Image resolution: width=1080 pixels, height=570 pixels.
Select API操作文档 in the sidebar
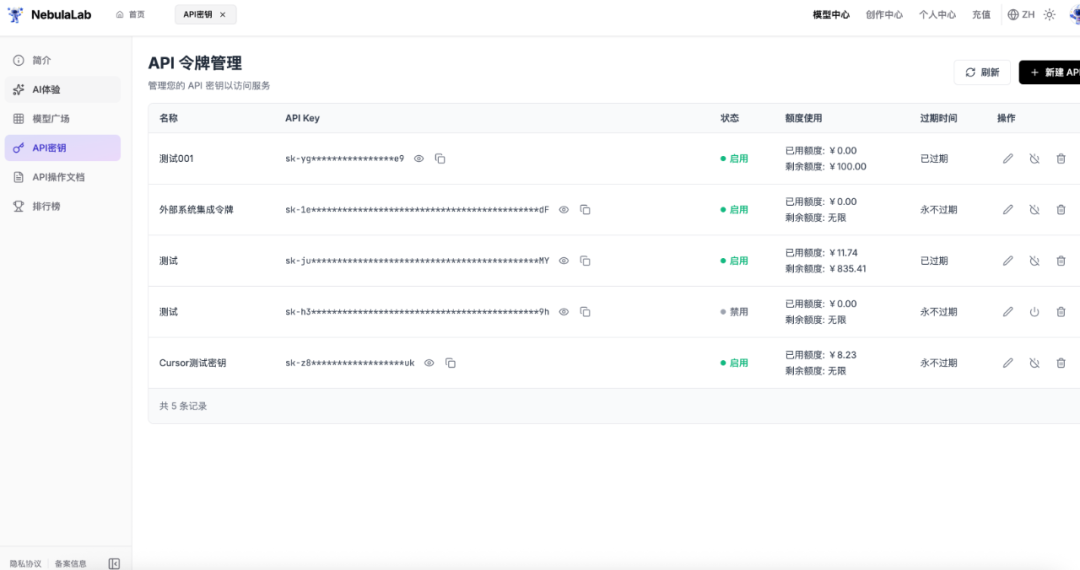pyautogui.click(x=58, y=177)
